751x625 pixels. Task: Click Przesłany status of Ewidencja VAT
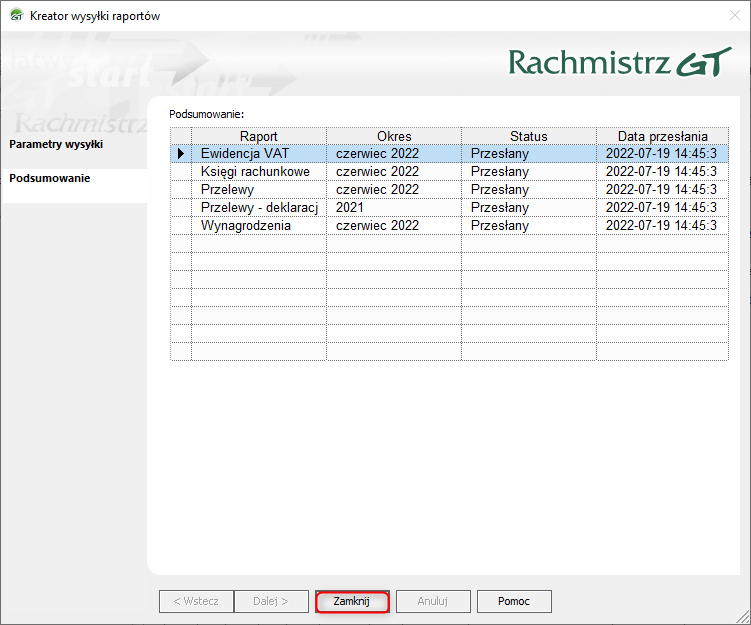tap(529, 154)
